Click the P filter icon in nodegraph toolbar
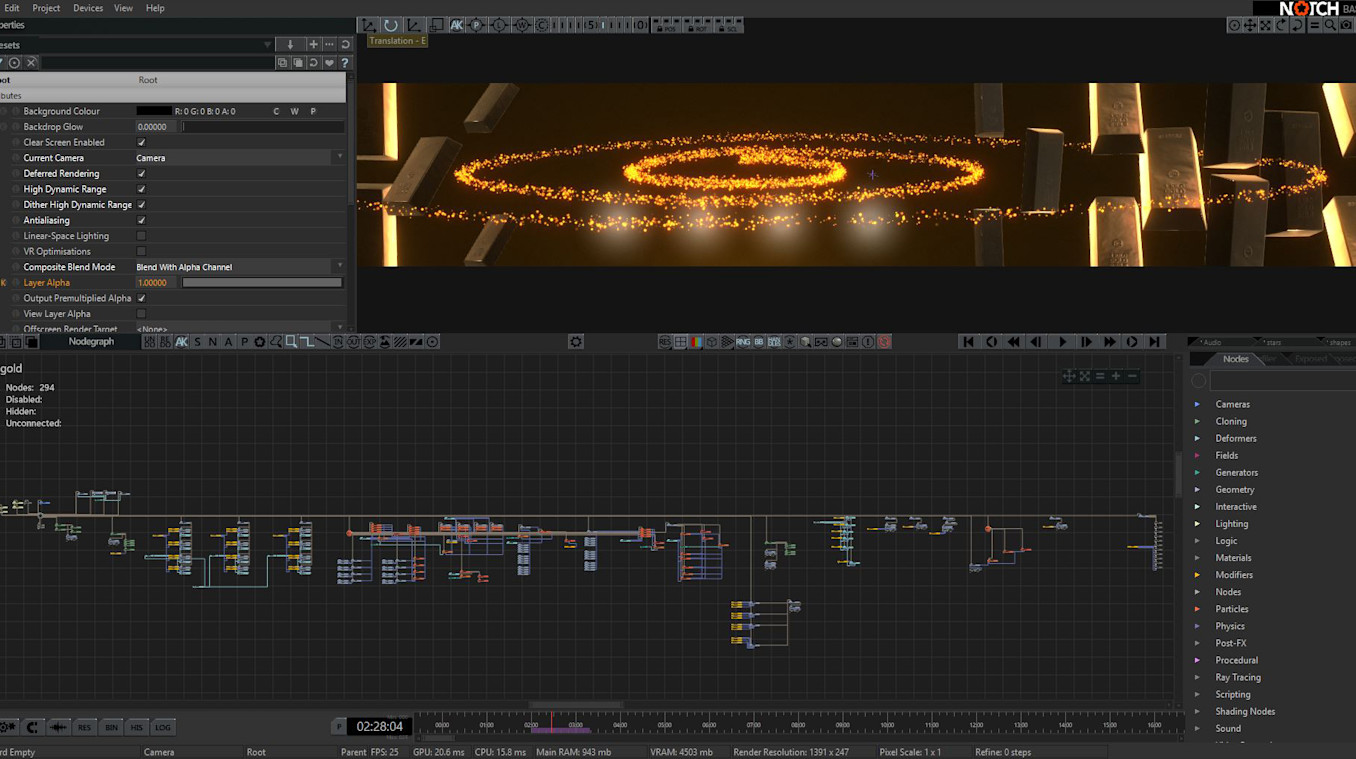 244,342
